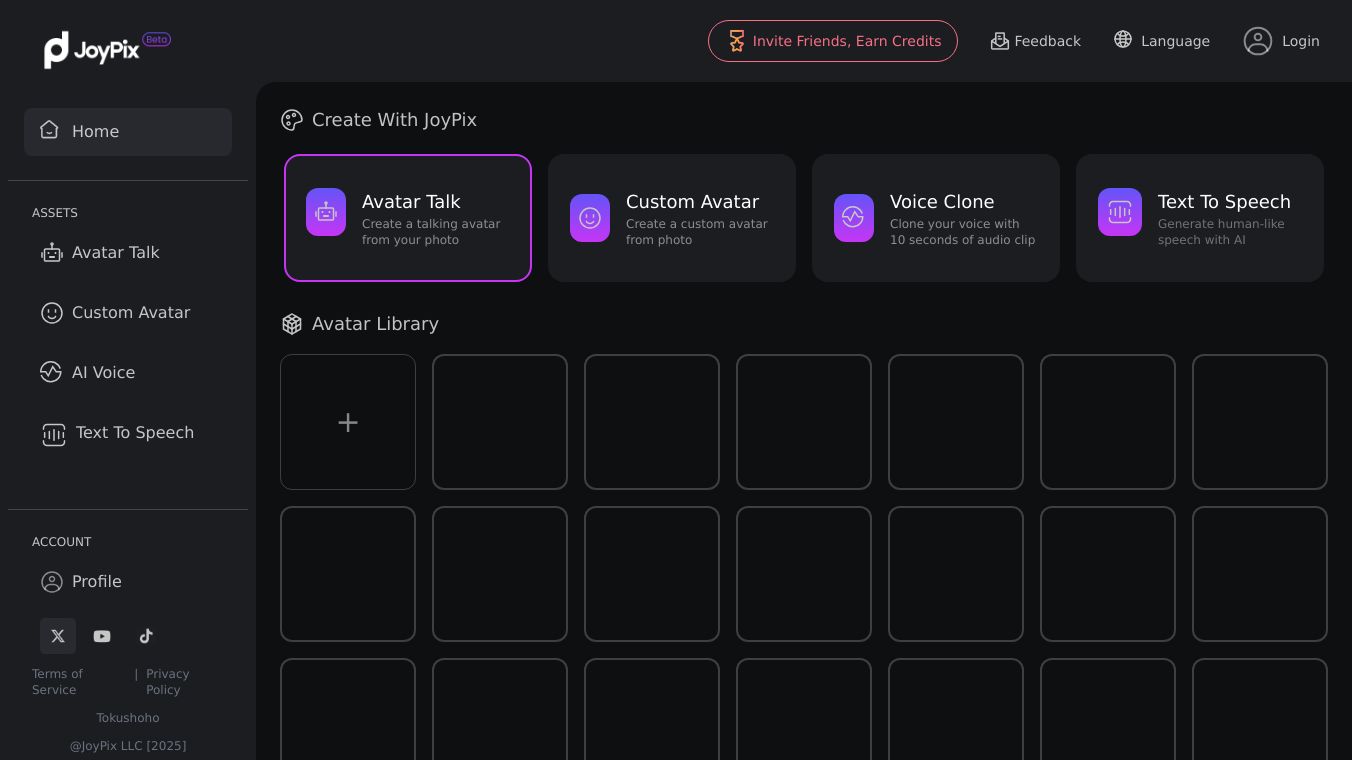The image size is (1352, 760).
Task: Open the X (Twitter) social icon
Action: 58,636
